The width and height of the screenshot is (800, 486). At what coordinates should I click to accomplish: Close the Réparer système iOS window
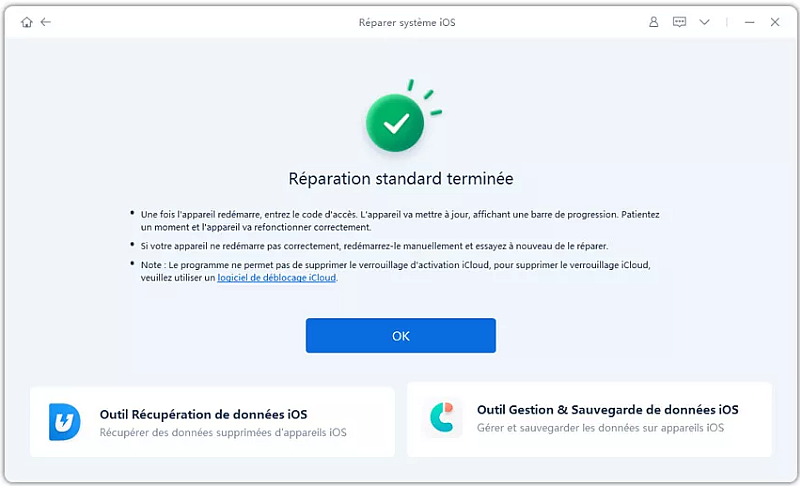point(774,22)
